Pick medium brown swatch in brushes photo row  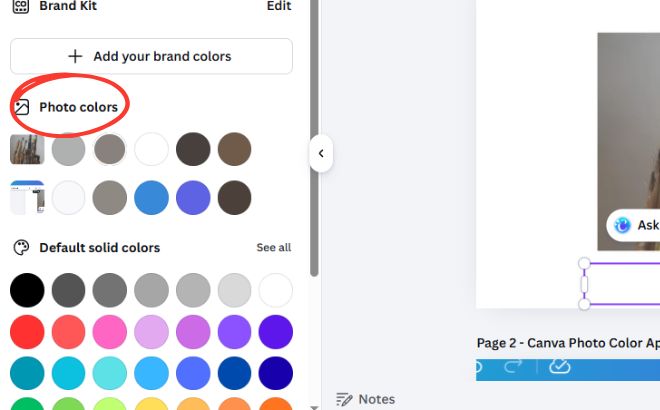(234, 149)
